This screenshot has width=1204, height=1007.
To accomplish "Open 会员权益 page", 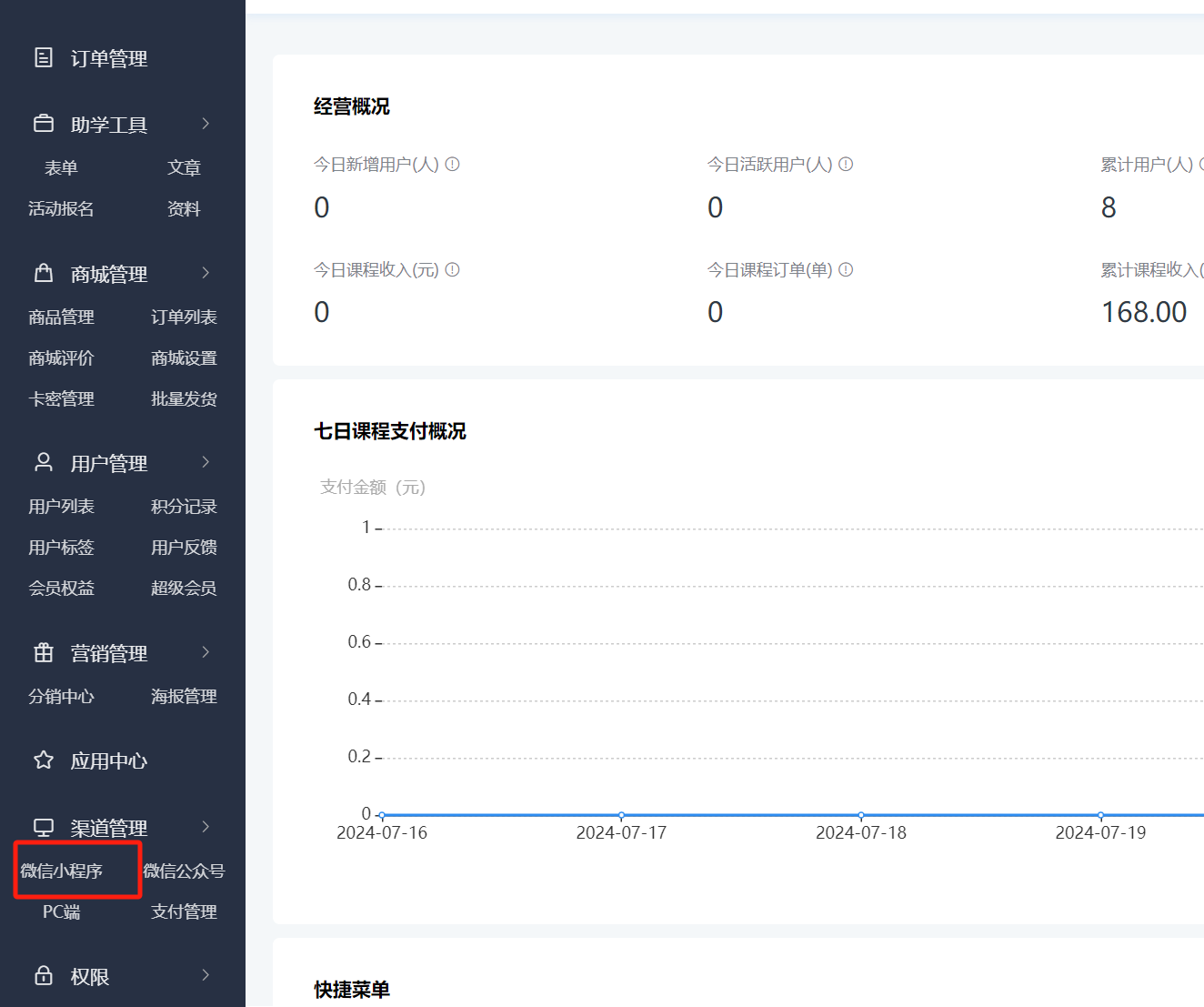I will tap(61, 589).
